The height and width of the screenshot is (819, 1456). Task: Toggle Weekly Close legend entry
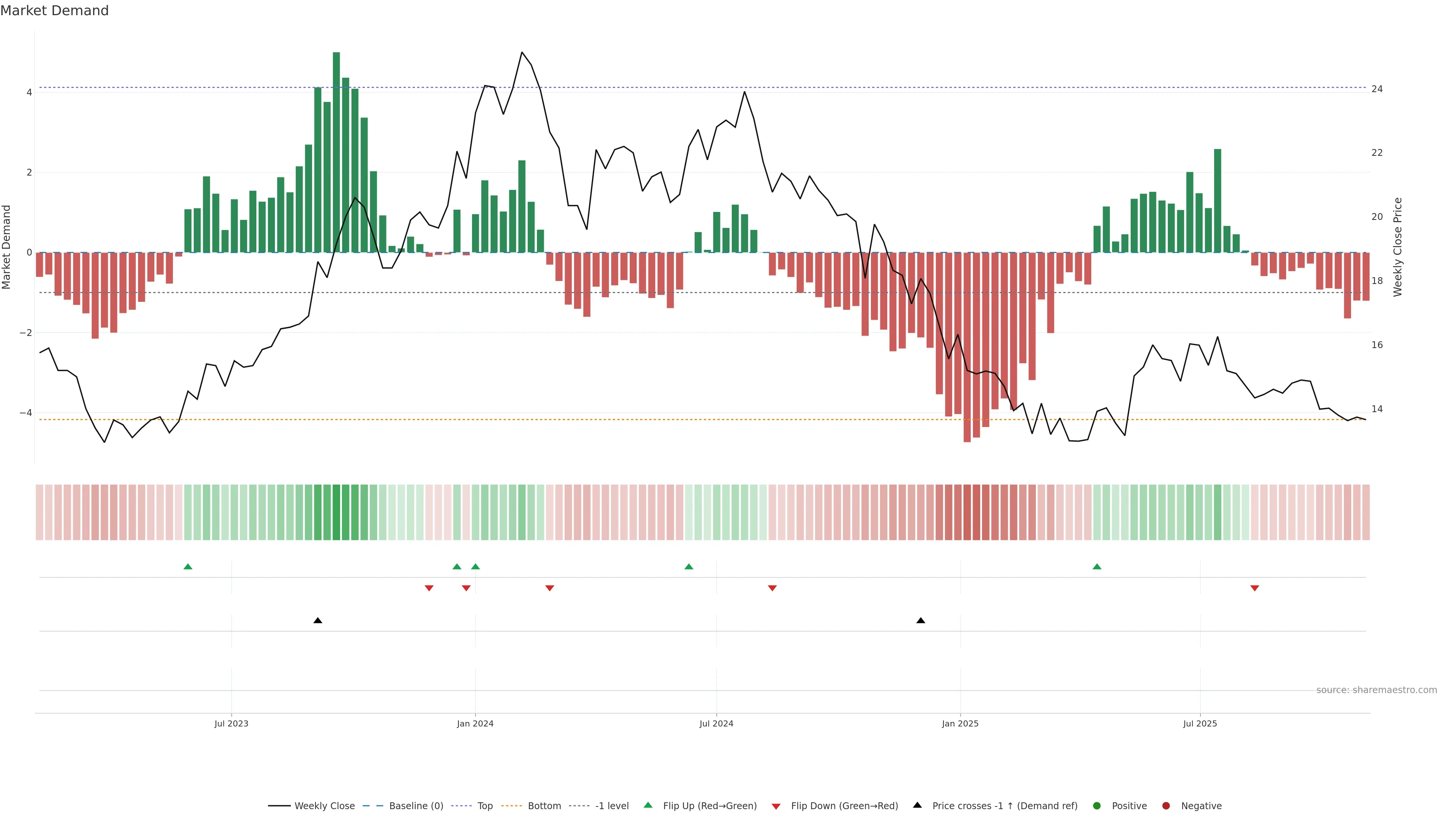coord(324,806)
